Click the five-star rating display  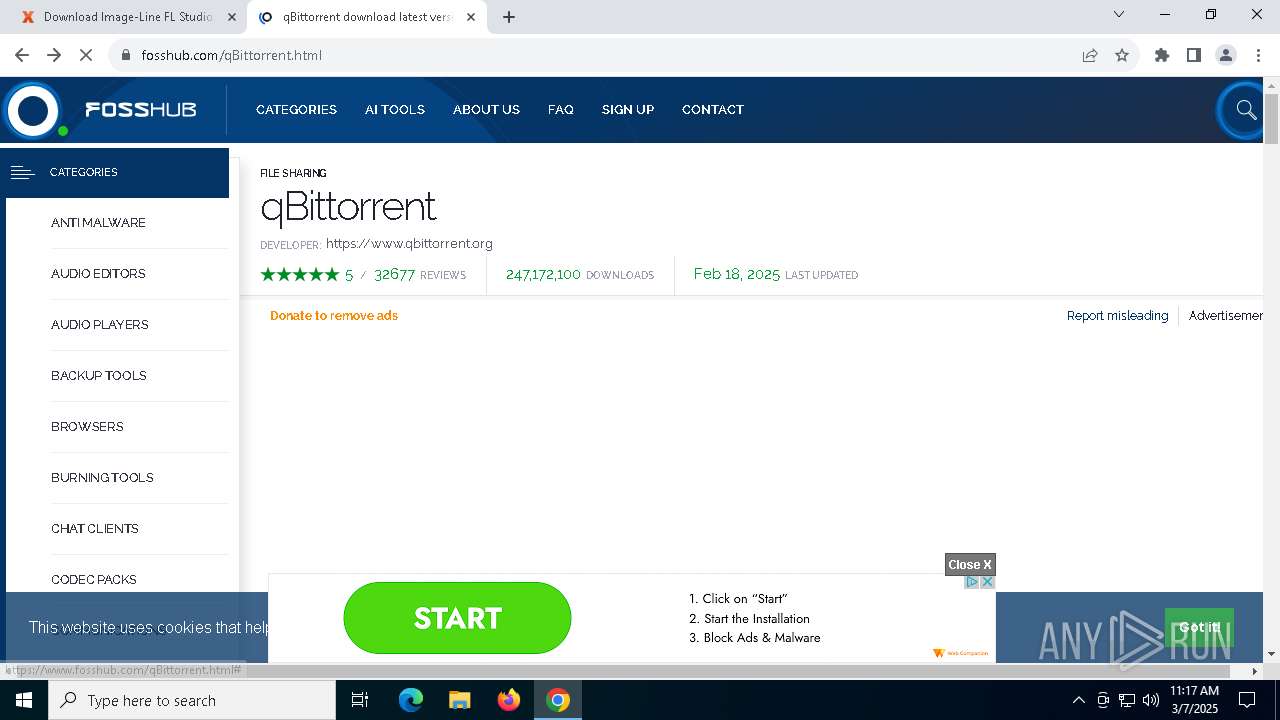300,274
